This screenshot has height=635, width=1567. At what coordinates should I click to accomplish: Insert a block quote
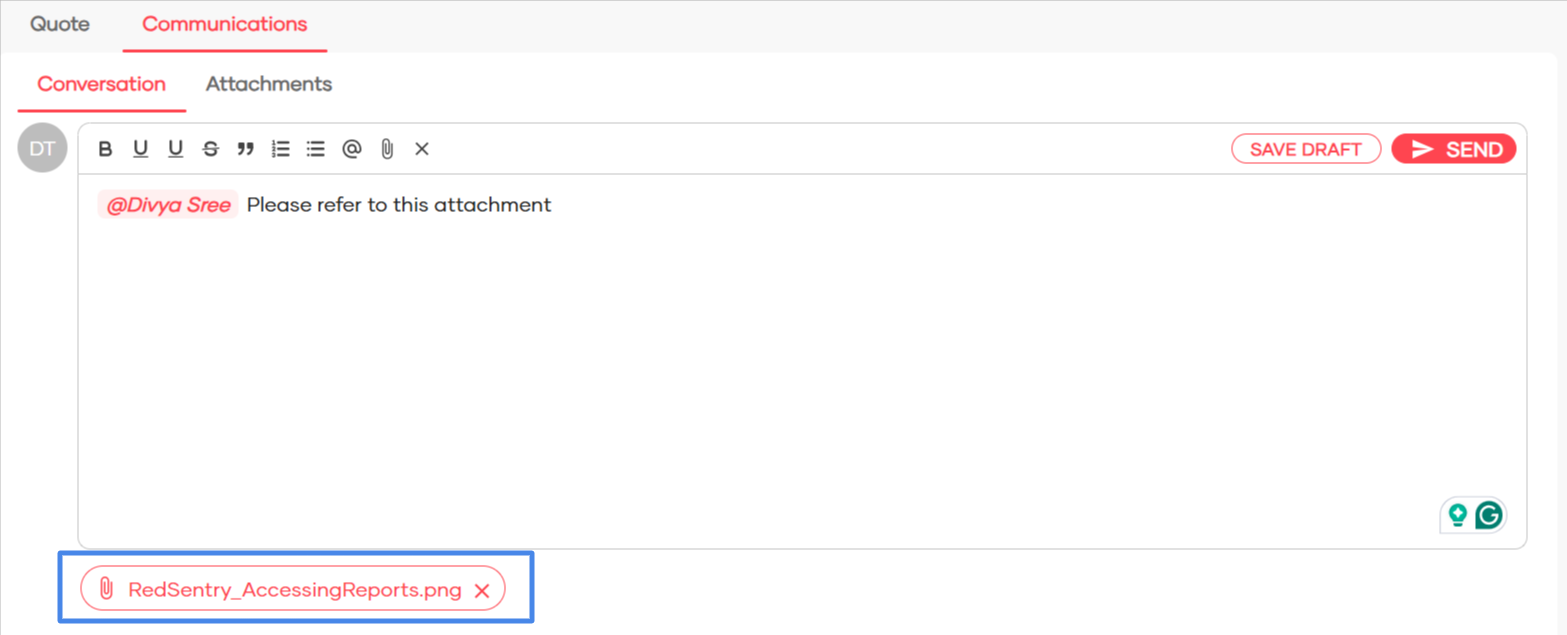point(245,150)
